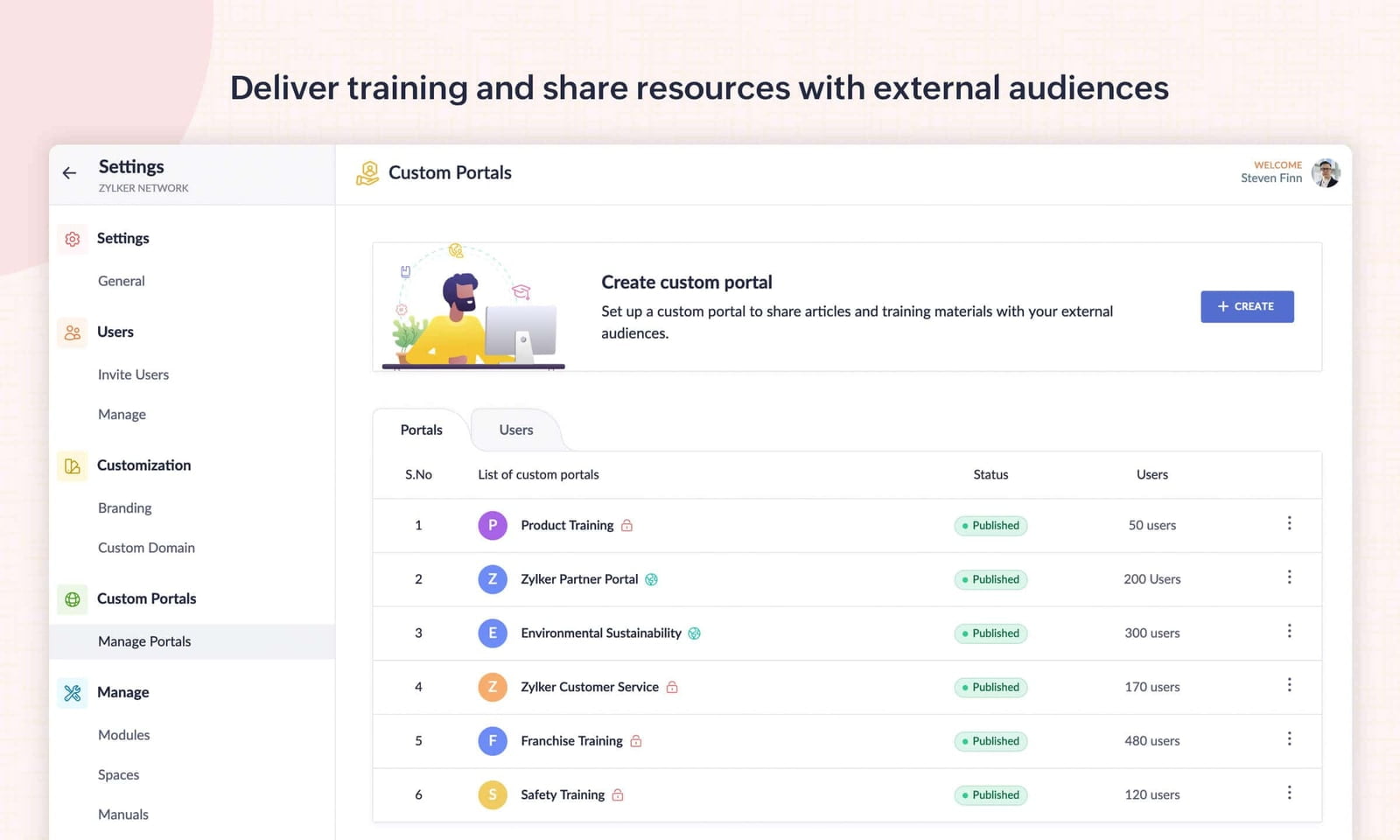The image size is (1400, 840).
Task: Open the Franchise Training portal entry
Action: tap(571, 741)
